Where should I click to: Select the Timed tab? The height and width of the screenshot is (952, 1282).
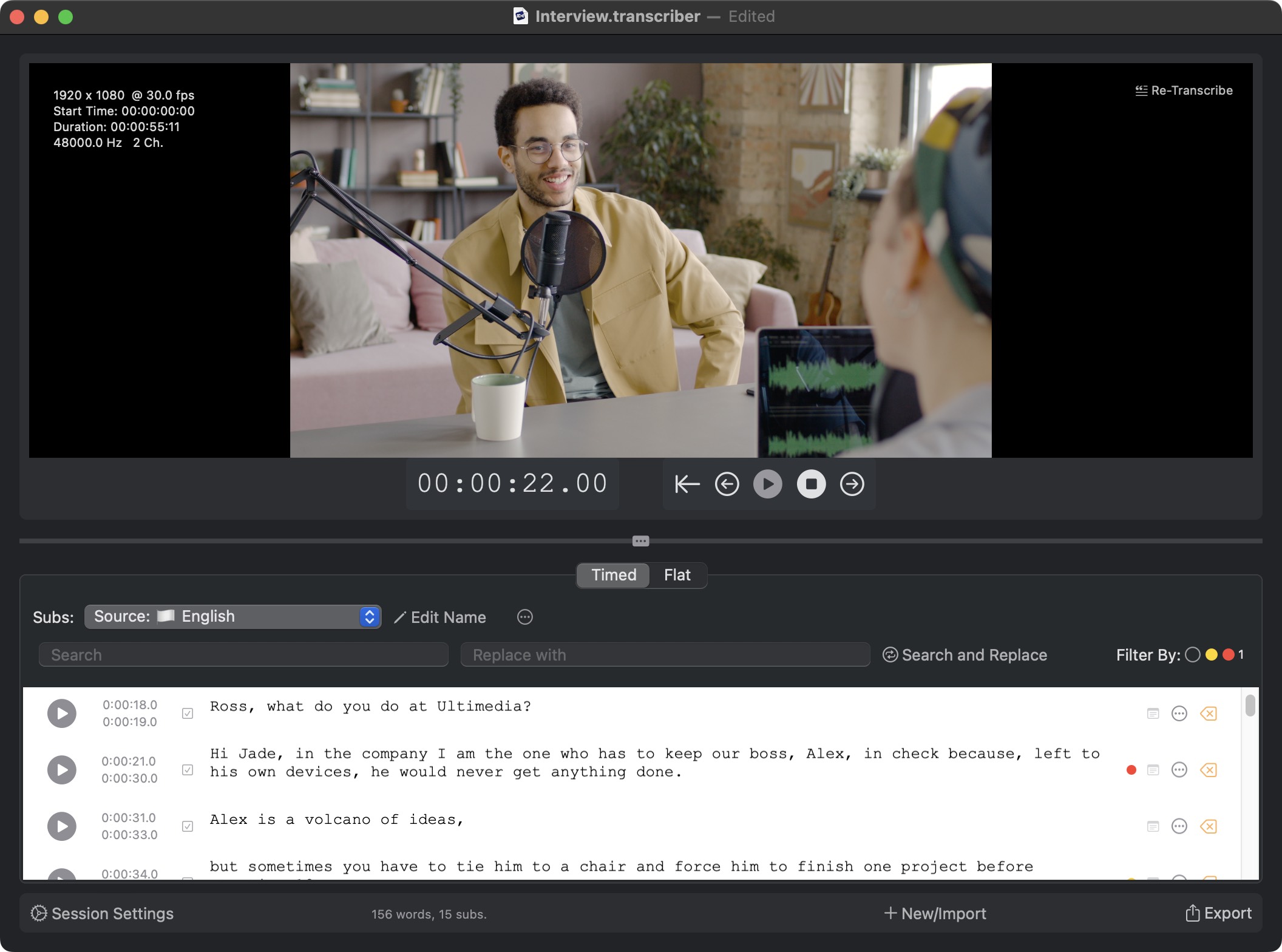click(613, 575)
